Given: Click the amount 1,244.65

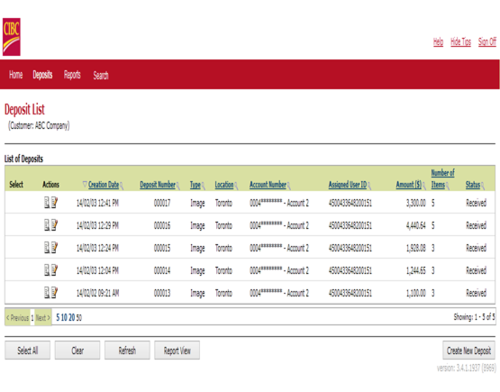Looking at the screenshot, I should (x=416, y=270).
